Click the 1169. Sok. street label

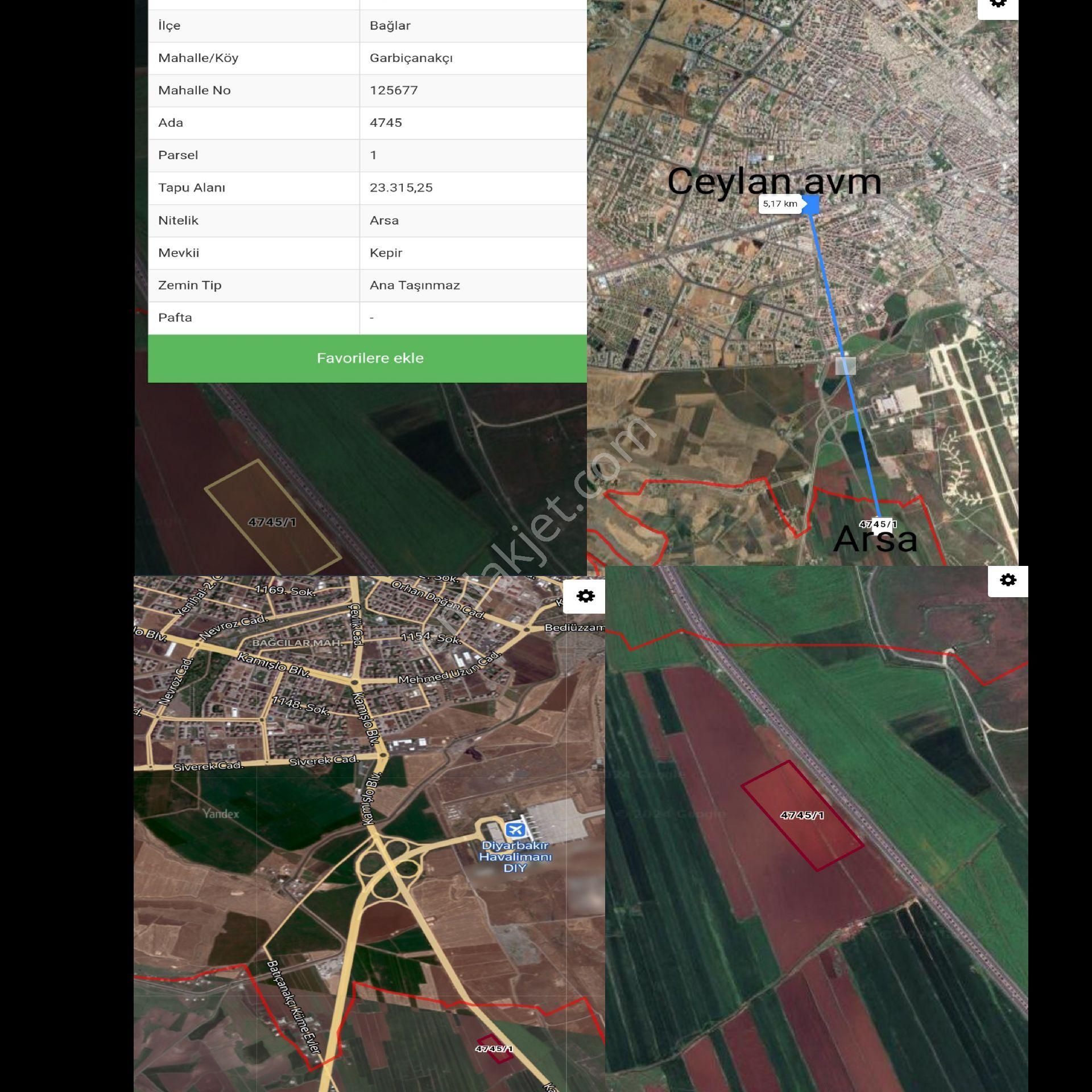tap(285, 590)
